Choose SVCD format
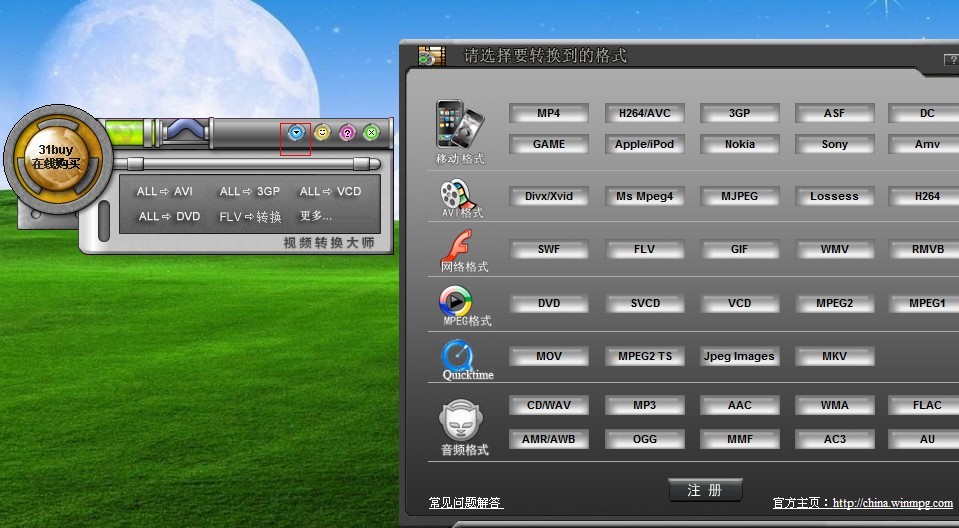The height and width of the screenshot is (528, 959). coord(644,303)
